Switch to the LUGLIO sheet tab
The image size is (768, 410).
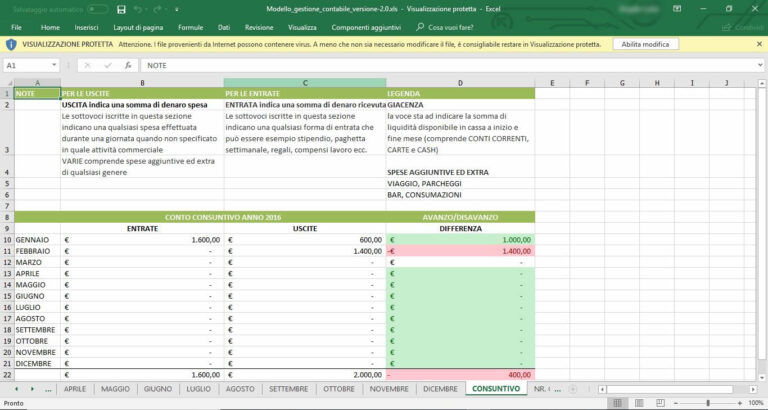[x=198, y=389]
